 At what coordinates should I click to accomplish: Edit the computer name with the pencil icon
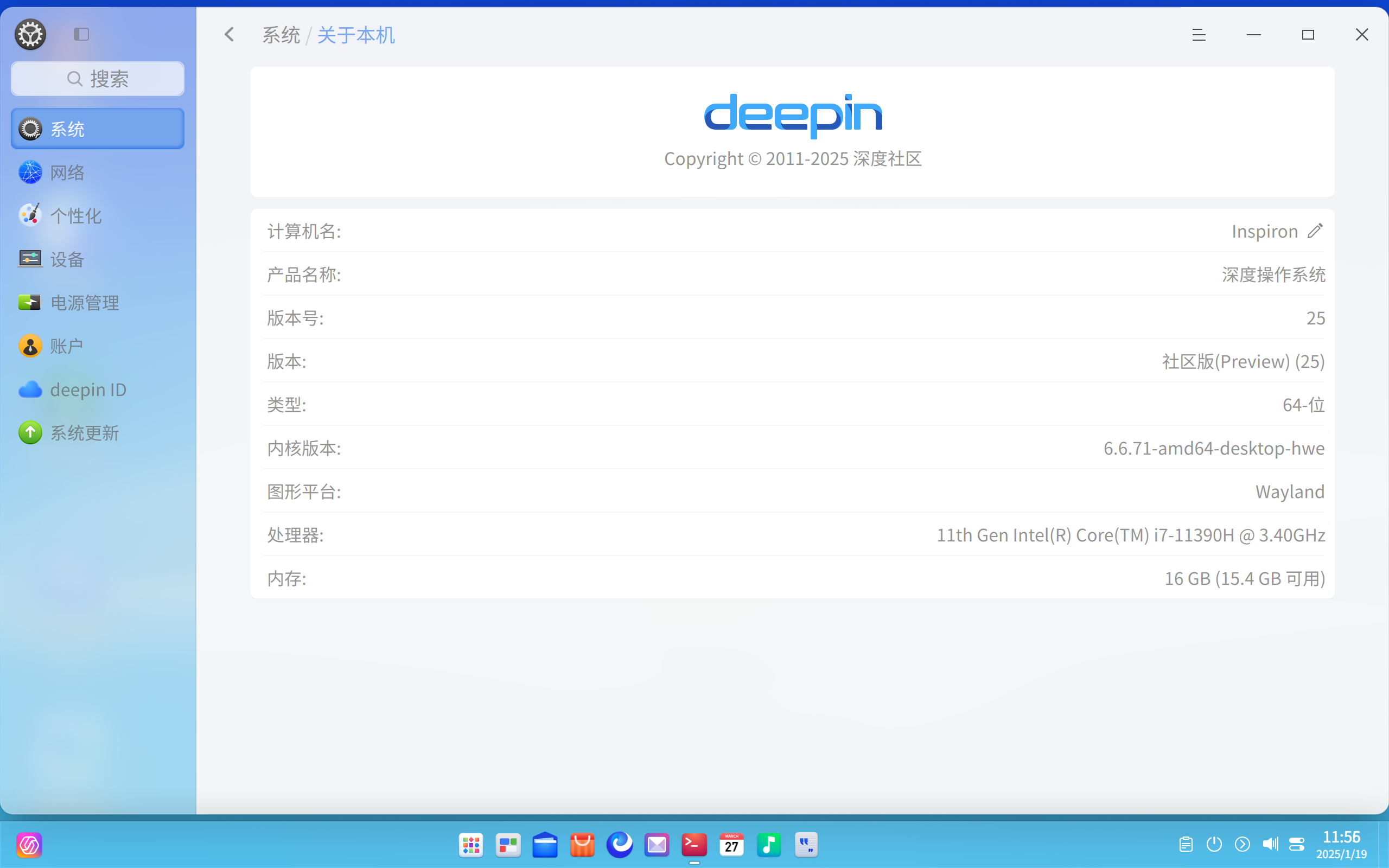tap(1316, 231)
